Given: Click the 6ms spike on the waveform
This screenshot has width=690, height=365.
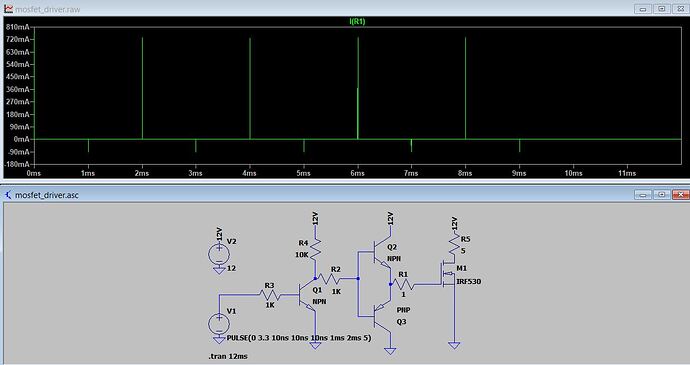Looking at the screenshot, I should click(x=358, y=88).
